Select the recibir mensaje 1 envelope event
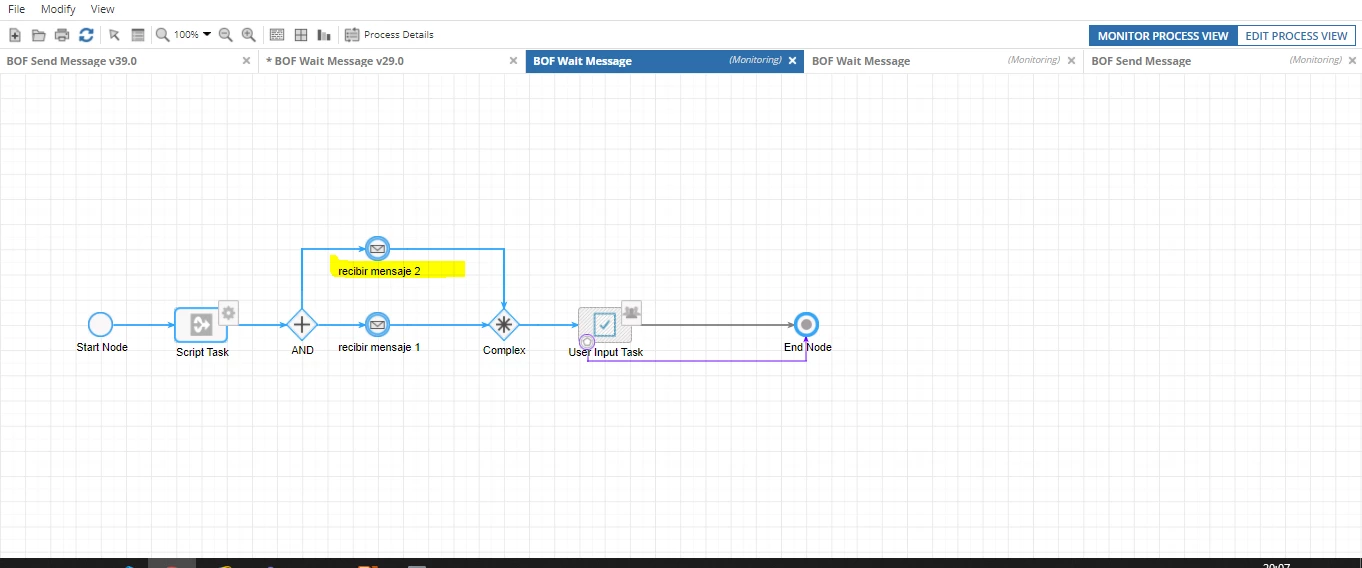The image size is (1362, 568). 377,324
